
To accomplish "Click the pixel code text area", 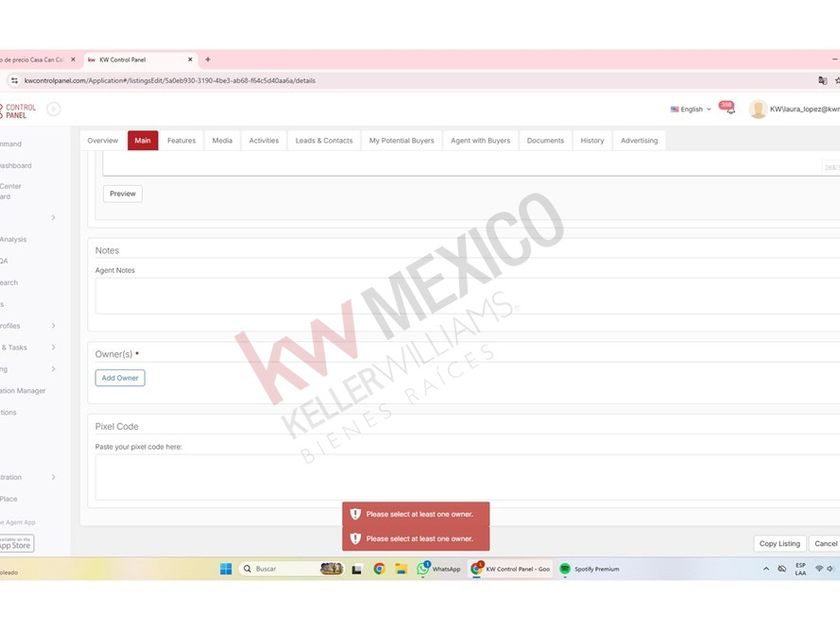I will [467, 477].
